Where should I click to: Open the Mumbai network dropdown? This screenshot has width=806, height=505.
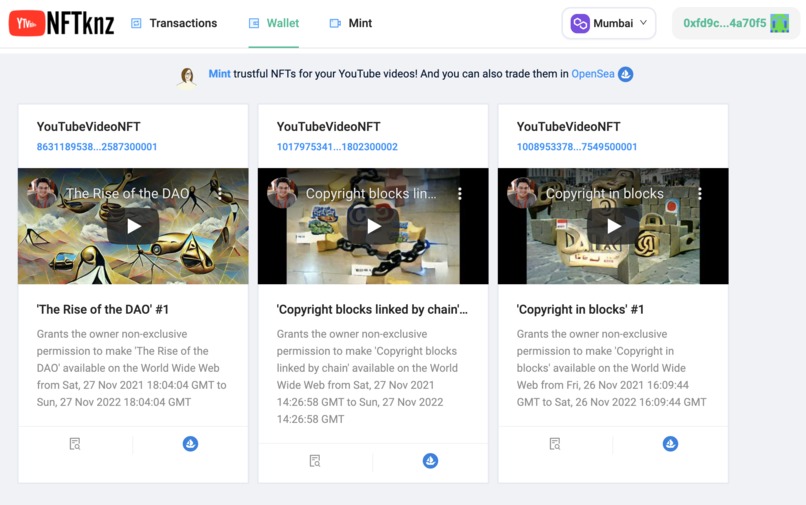pyautogui.click(x=609, y=23)
